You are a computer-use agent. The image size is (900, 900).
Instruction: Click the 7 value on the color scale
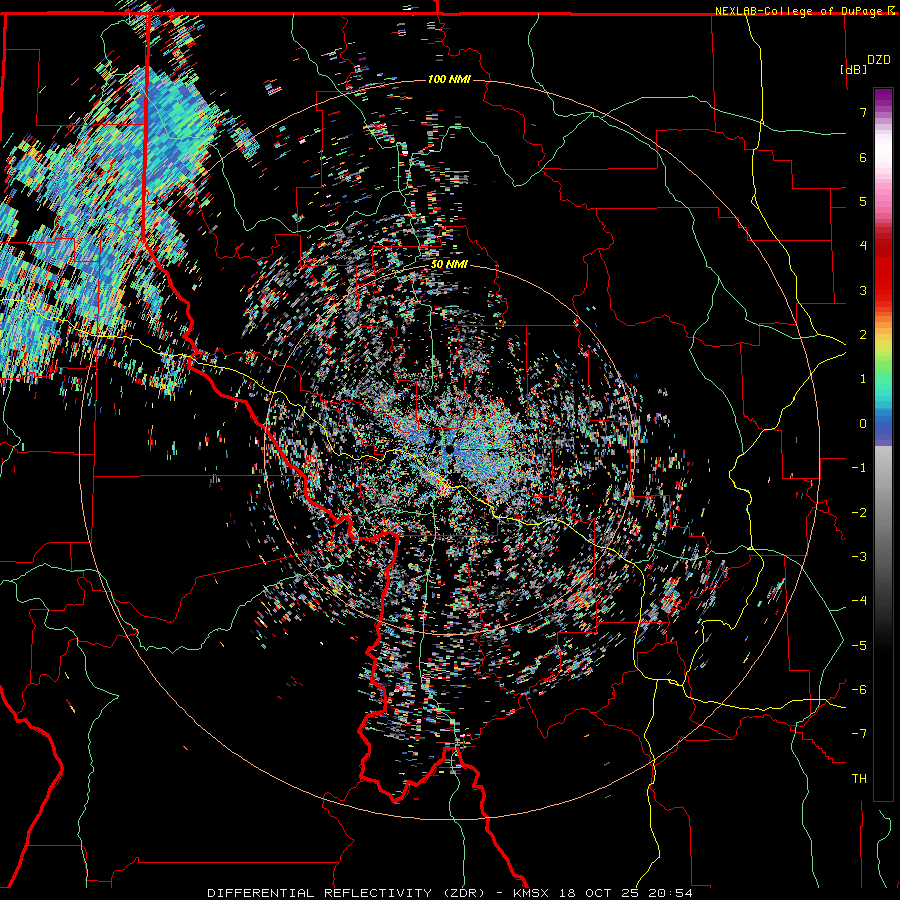[x=863, y=112]
